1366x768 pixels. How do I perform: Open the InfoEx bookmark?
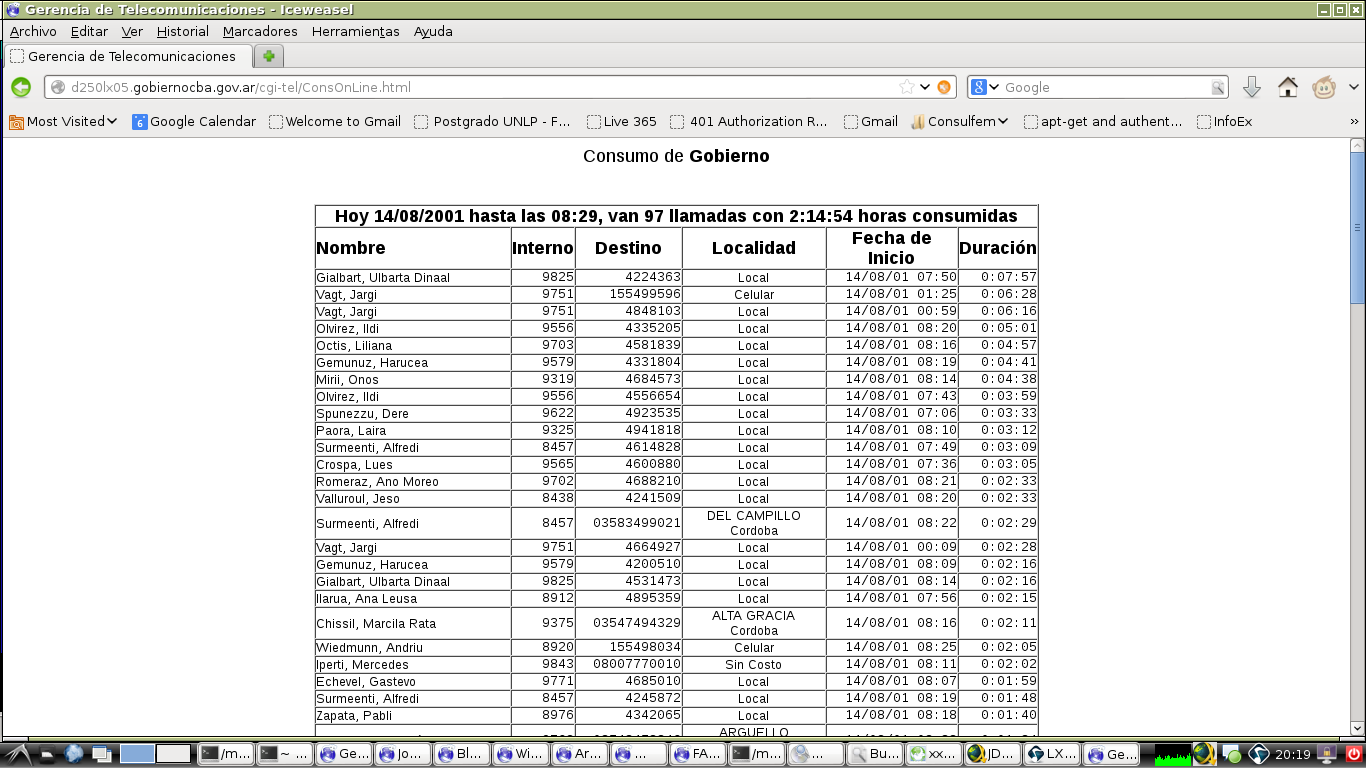(1224, 121)
